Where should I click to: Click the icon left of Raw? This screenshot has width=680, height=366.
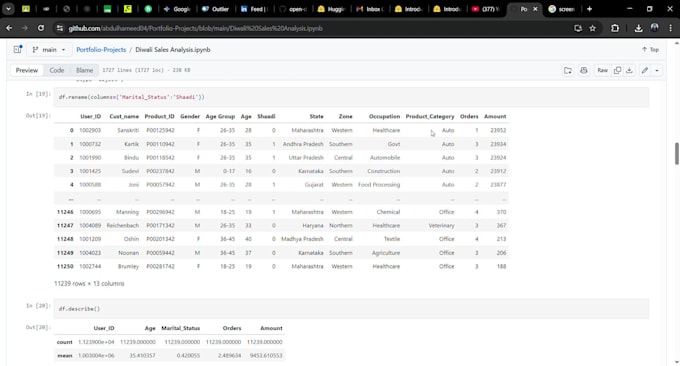tap(584, 70)
